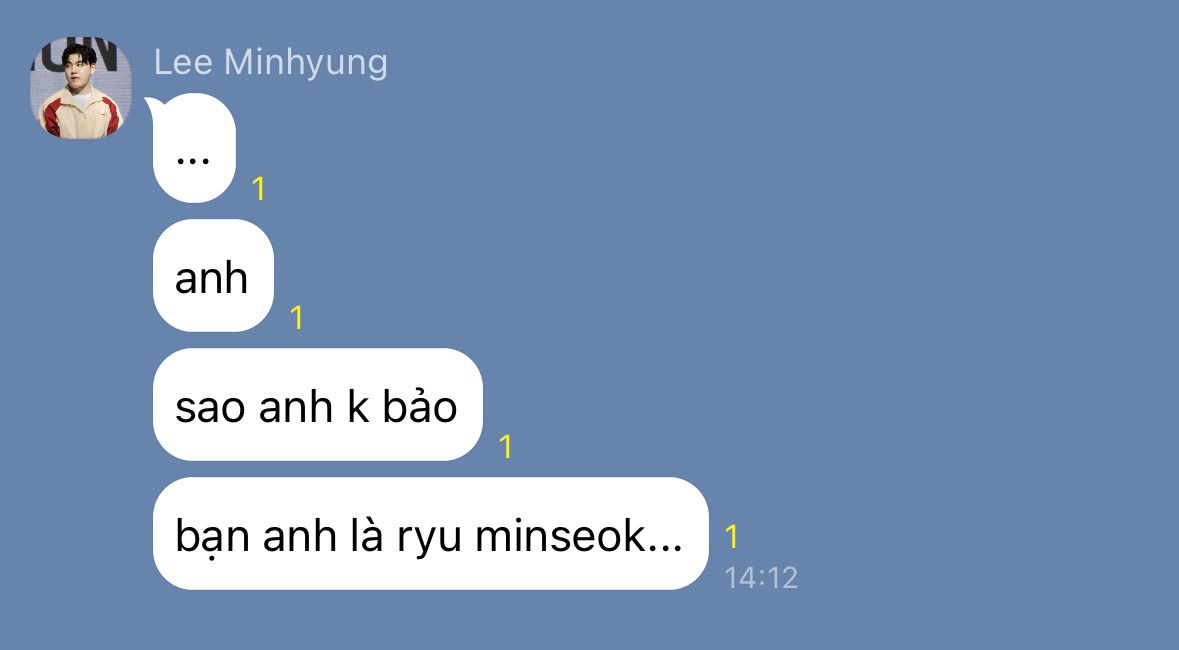
Task: Open Lee Minhyung's profile picture
Action: coord(80,88)
